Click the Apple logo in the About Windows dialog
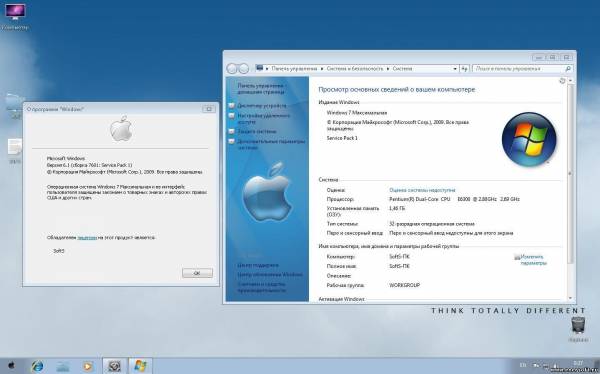This screenshot has width=600, height=374. click(x=121, y=129)
